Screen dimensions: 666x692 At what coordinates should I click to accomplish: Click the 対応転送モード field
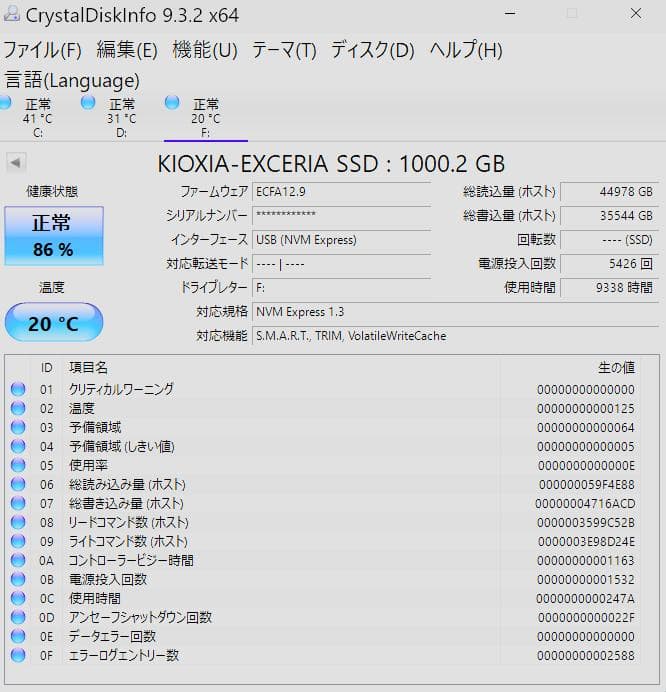pyautogui.click(x=342, y=264)
